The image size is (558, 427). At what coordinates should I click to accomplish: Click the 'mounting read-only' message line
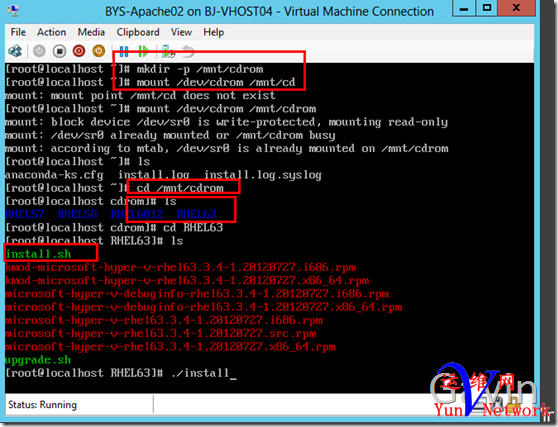point(226,122)
